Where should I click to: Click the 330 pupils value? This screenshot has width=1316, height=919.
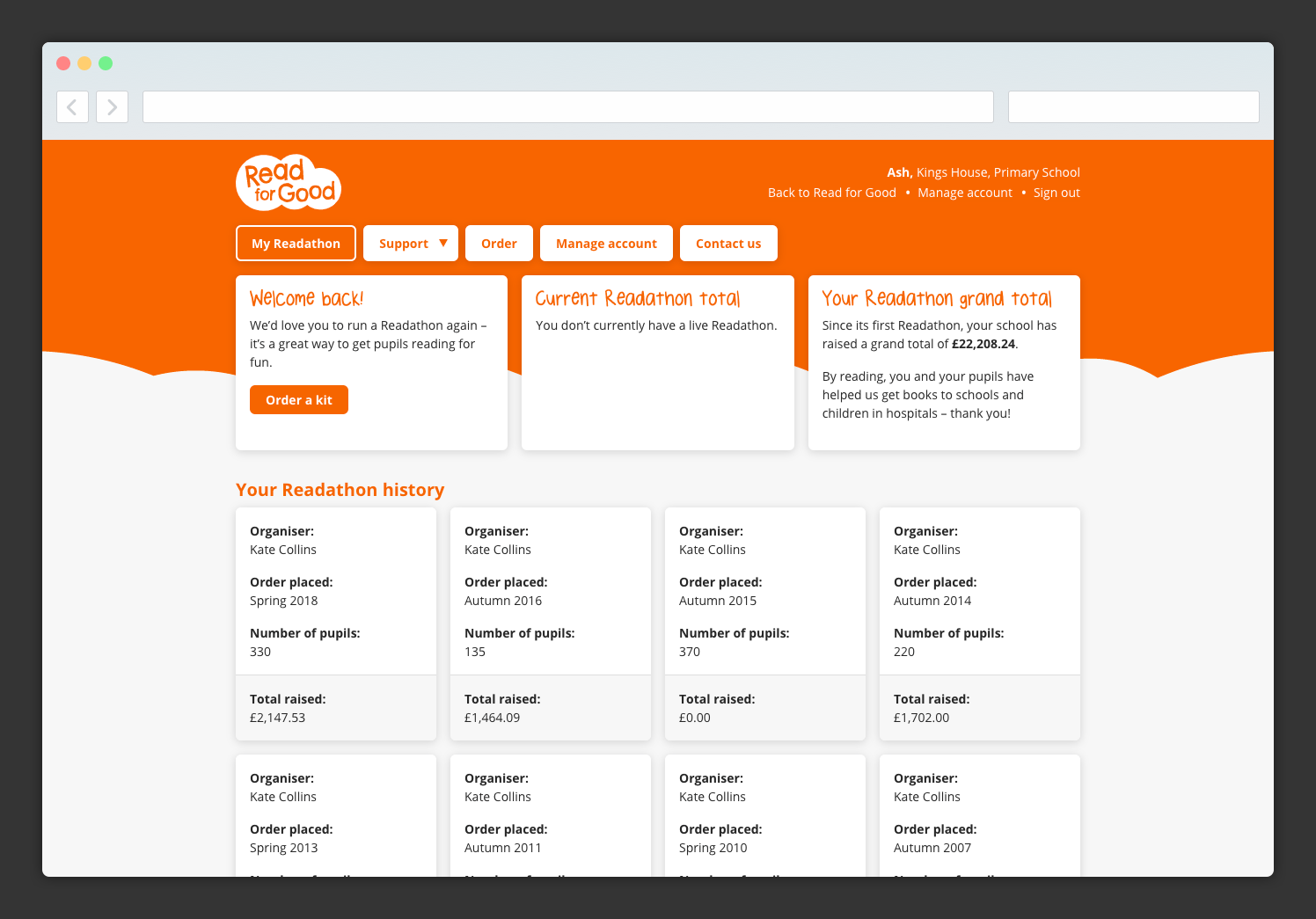tap(260, 652)
